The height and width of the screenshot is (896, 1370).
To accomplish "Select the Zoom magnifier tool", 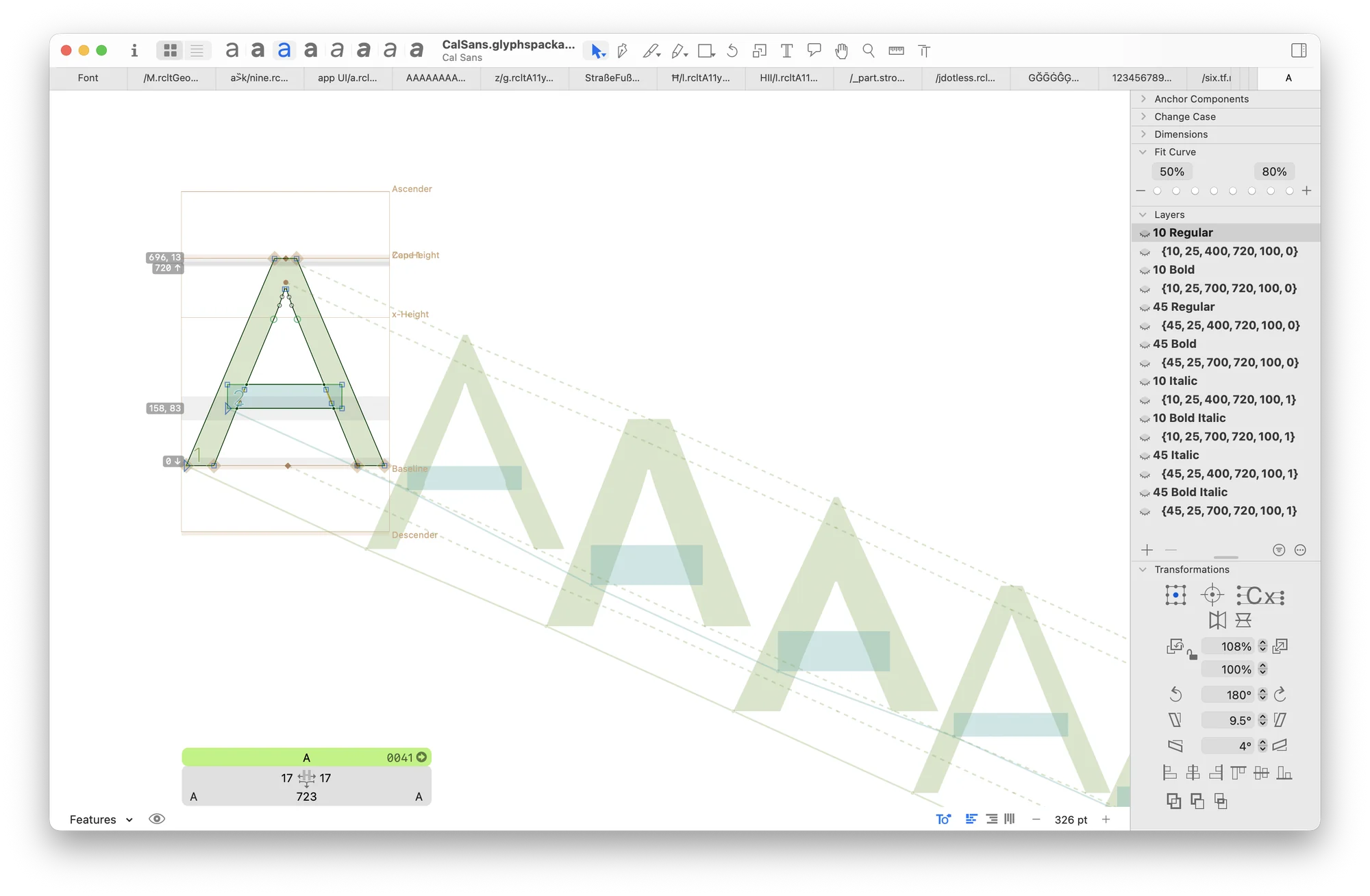I will [x=869, y=51].
